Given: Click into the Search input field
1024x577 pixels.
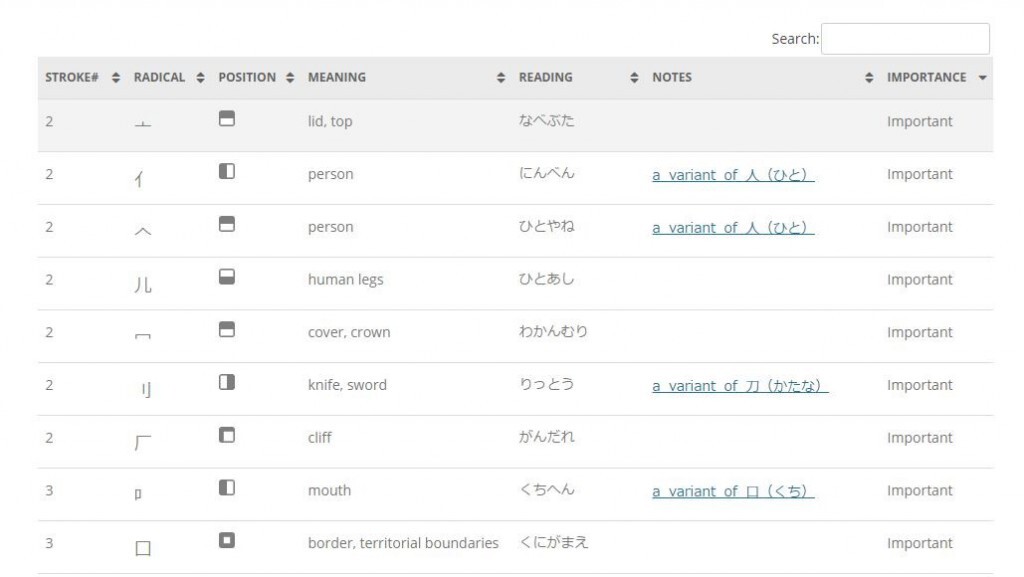Looking at the screenshot, I should 905,39.
